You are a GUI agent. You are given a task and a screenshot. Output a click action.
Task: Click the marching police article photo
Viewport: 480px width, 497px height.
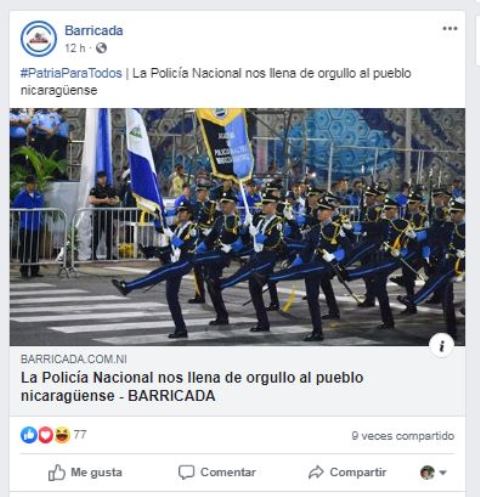click(x=237, y=227)
